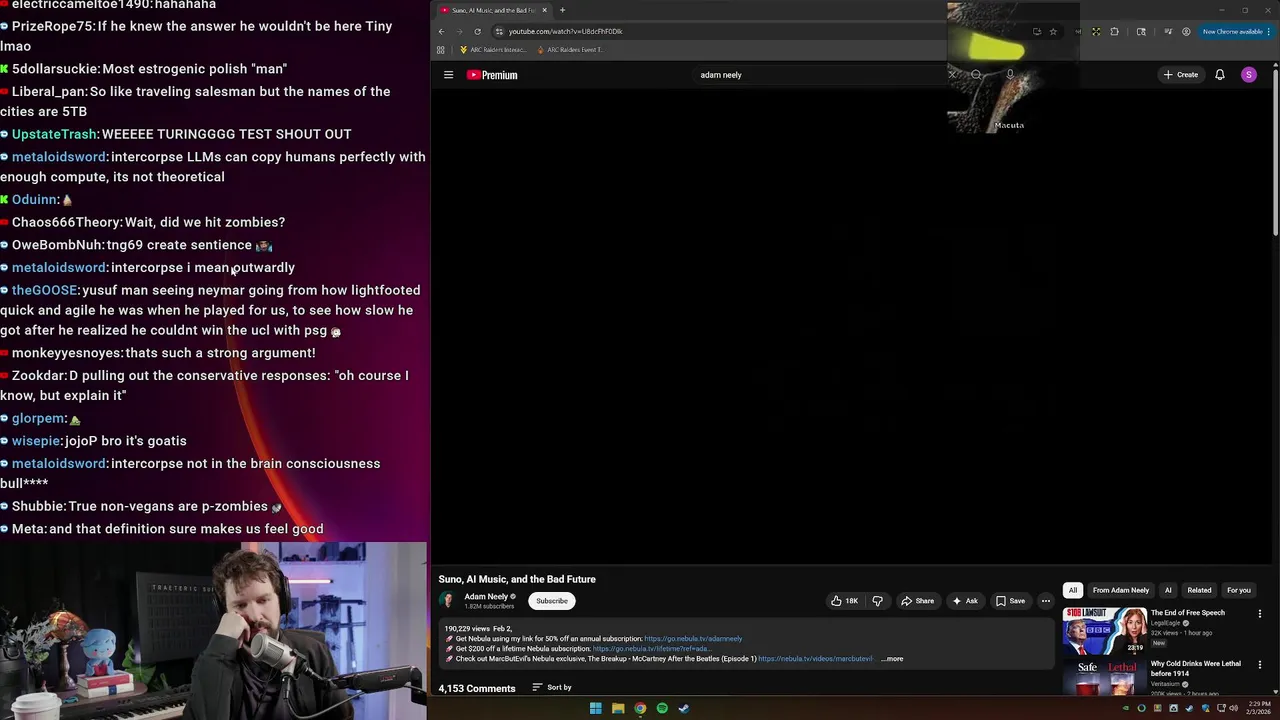This screenshot has width=1280, height=720.
Task: Open a new Chrome tab
Action: coord(562,10)
